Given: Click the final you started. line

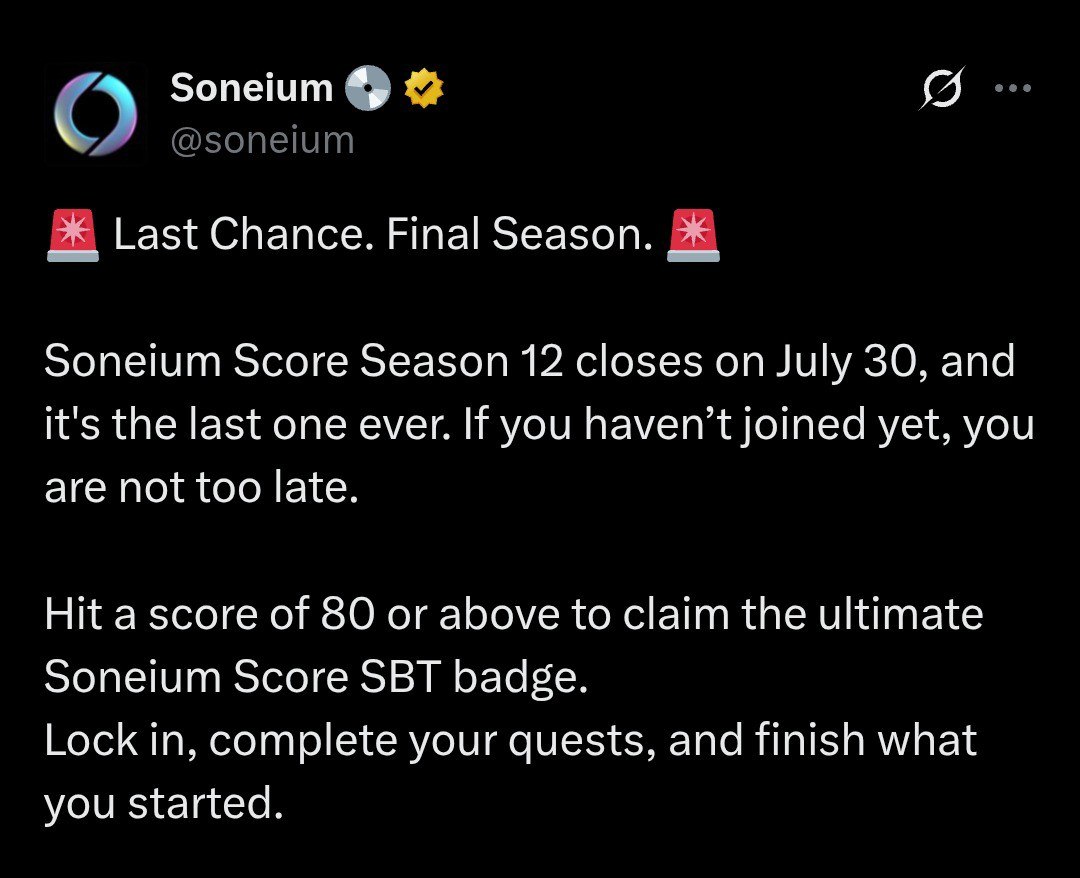Looking at the screenshot, I should click(164, 804).
